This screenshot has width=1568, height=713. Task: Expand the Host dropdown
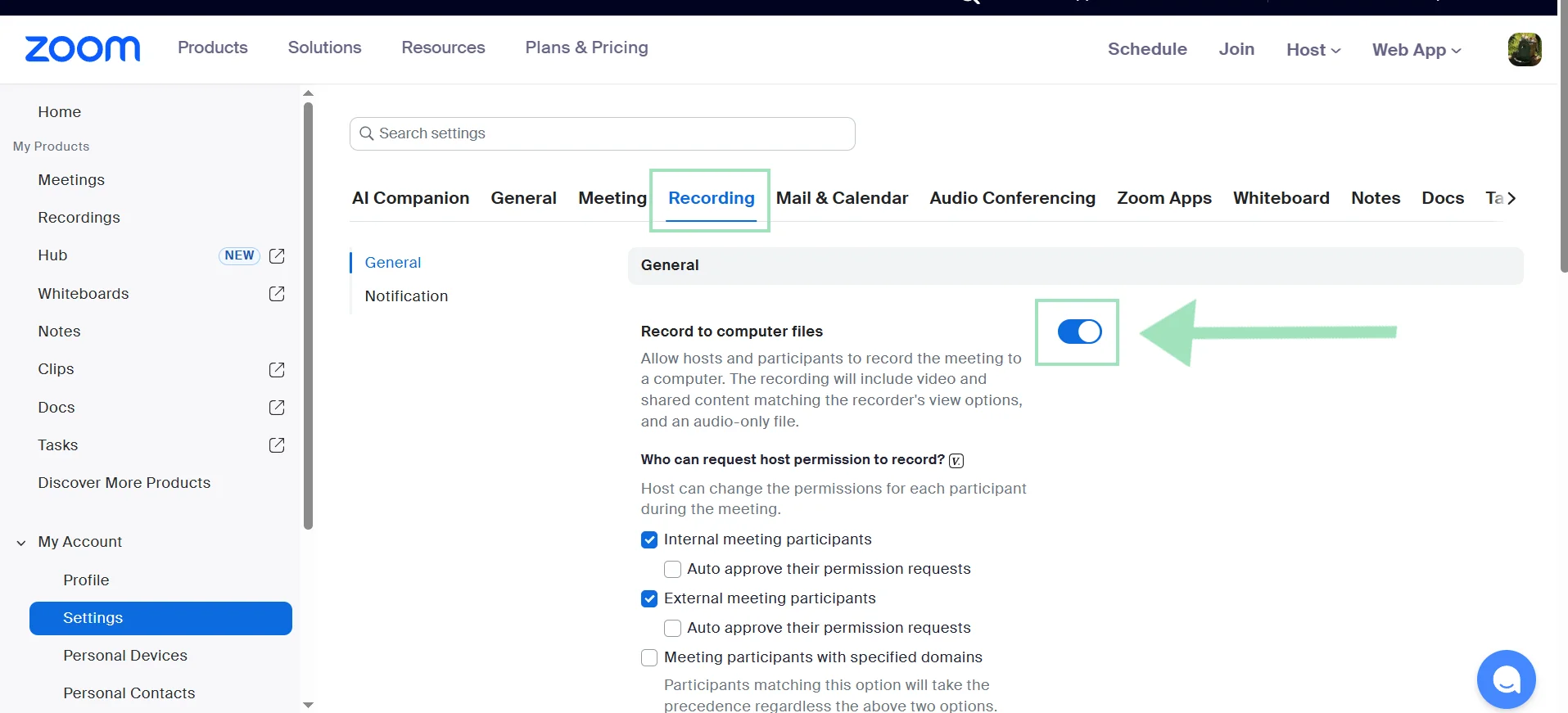point(1313,50)
